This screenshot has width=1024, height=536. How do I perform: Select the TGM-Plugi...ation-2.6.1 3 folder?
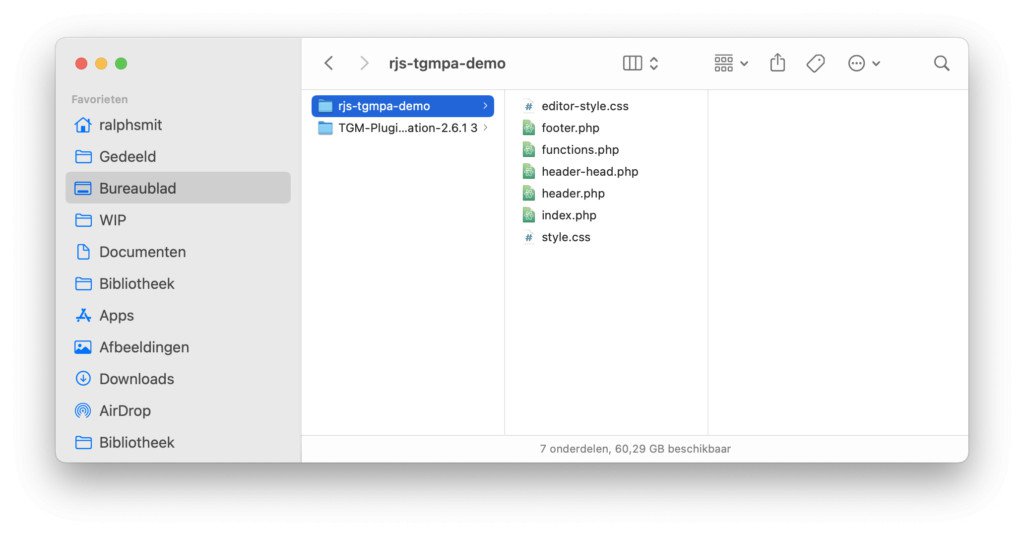click(402, 128)
